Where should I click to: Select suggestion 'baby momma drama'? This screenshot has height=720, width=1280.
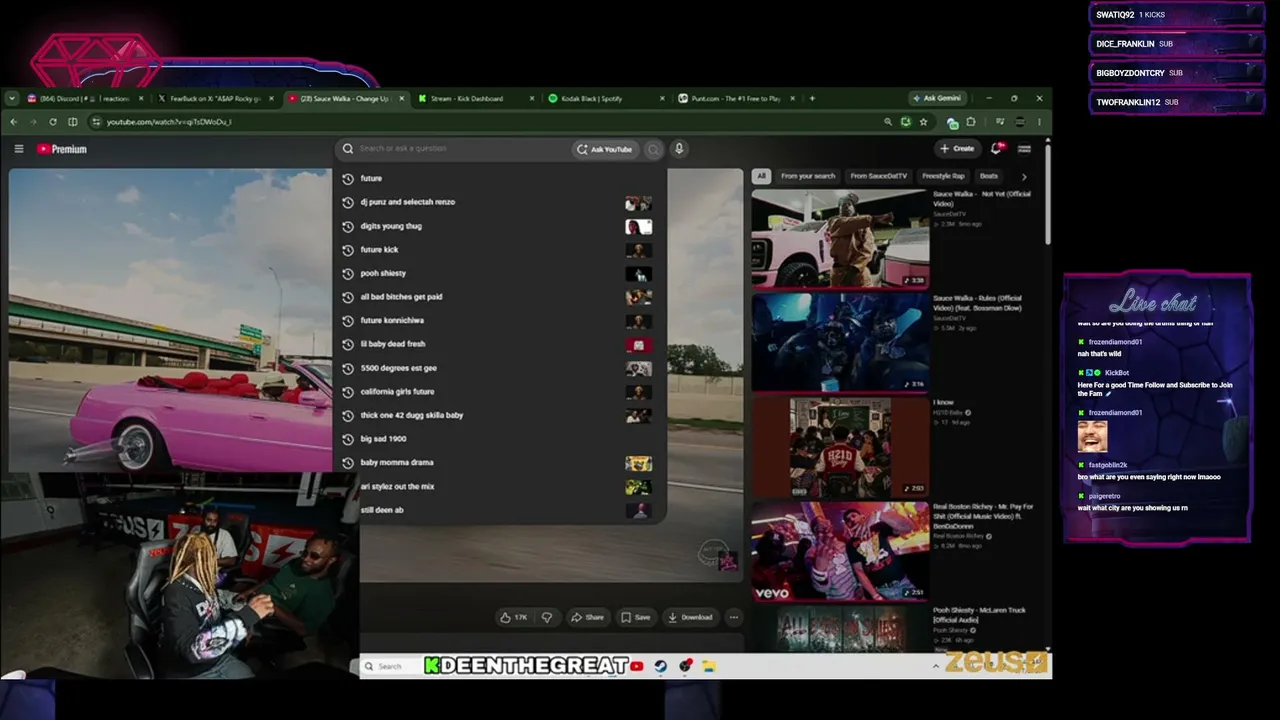point(500,462)
